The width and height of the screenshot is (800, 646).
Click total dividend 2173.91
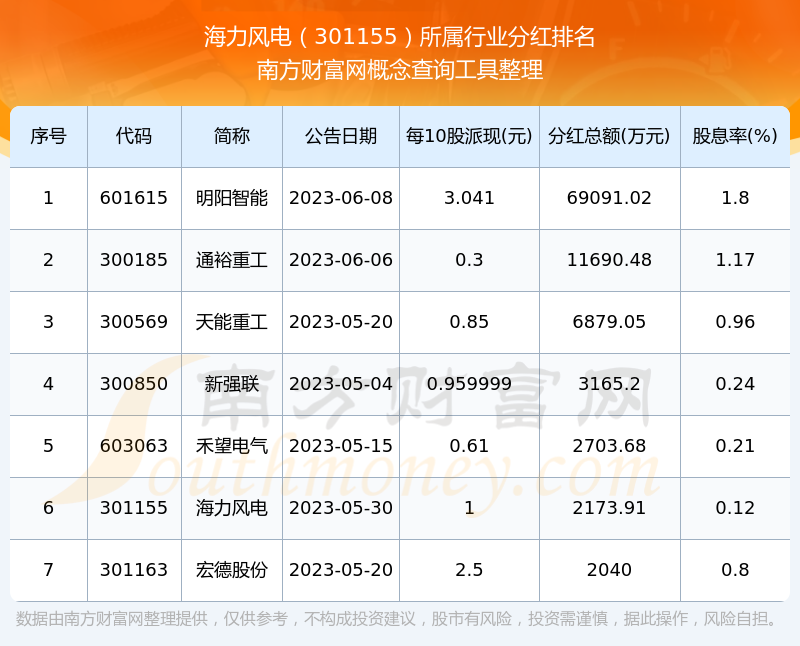click(609, 508)
